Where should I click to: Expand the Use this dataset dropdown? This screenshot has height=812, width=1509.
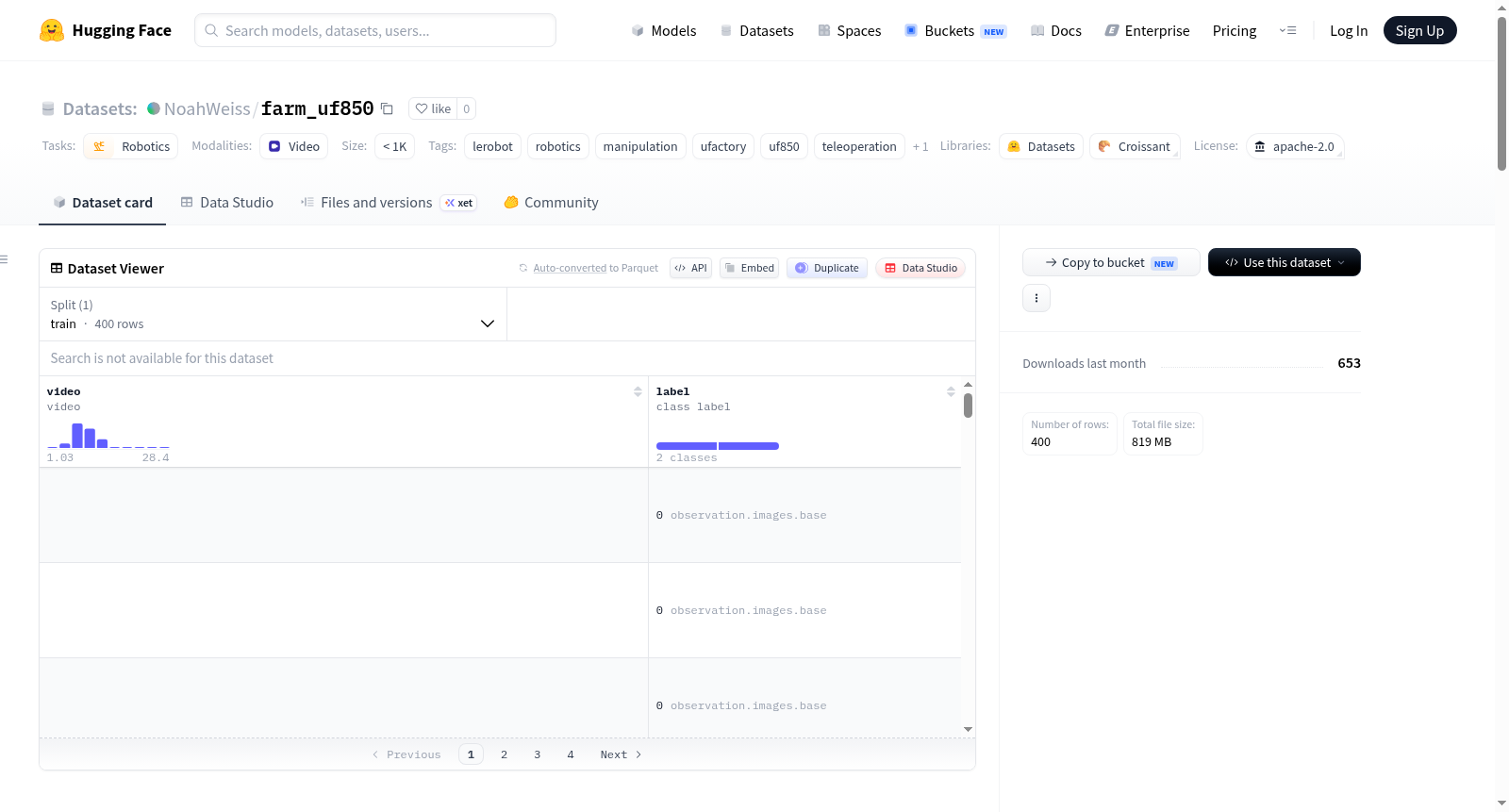coord(1284,262)
